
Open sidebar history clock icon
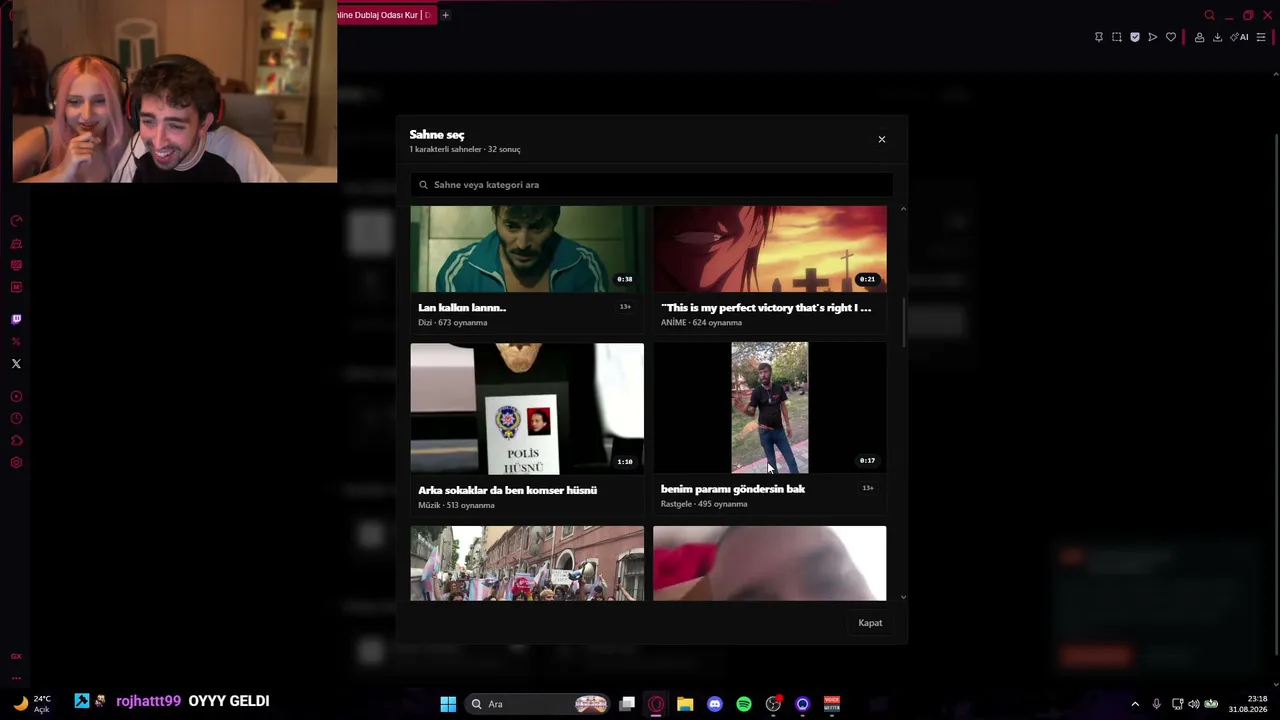click(x=16, y=419)
